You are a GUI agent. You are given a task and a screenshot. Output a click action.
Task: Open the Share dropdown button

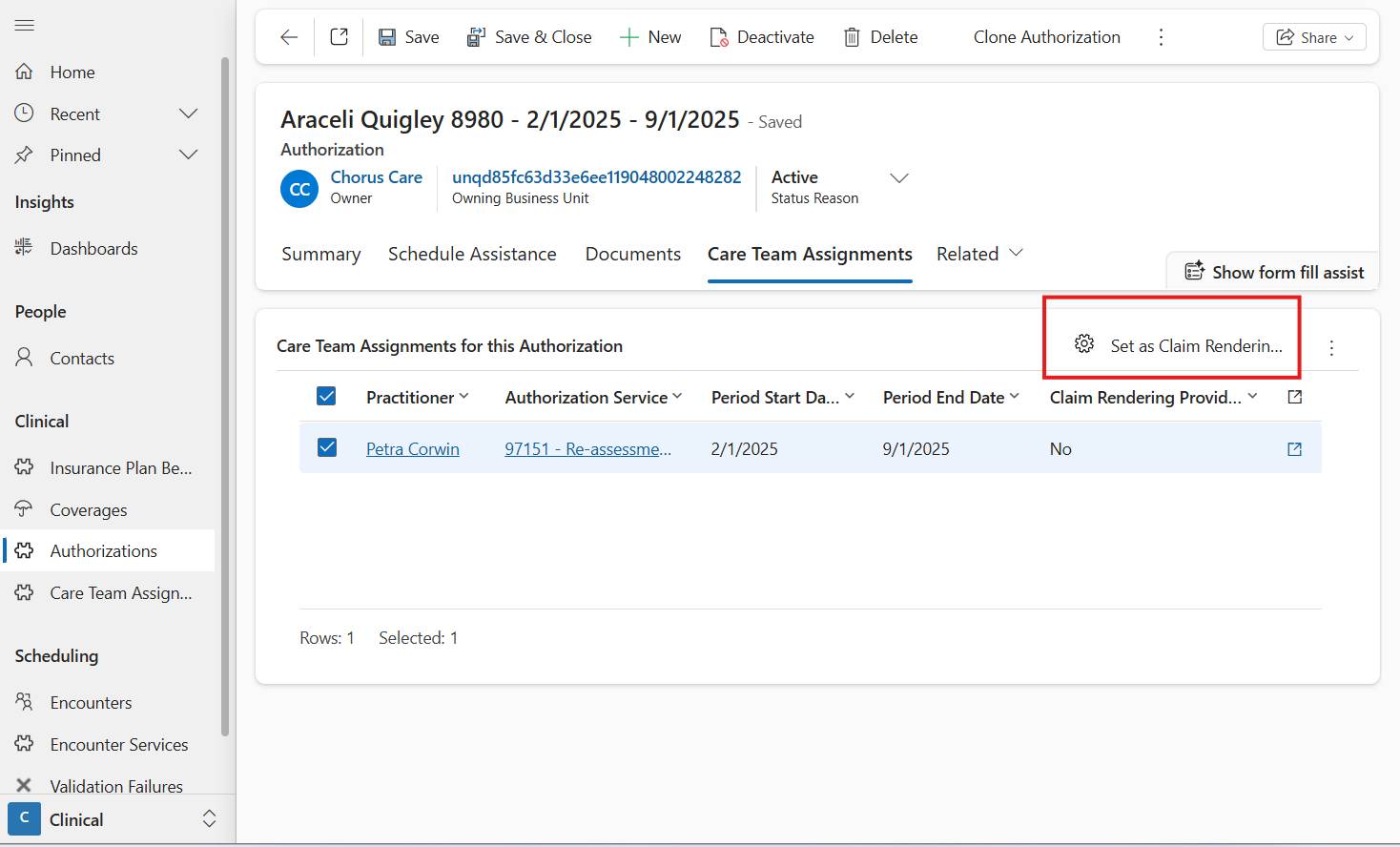click(1314, 37)
